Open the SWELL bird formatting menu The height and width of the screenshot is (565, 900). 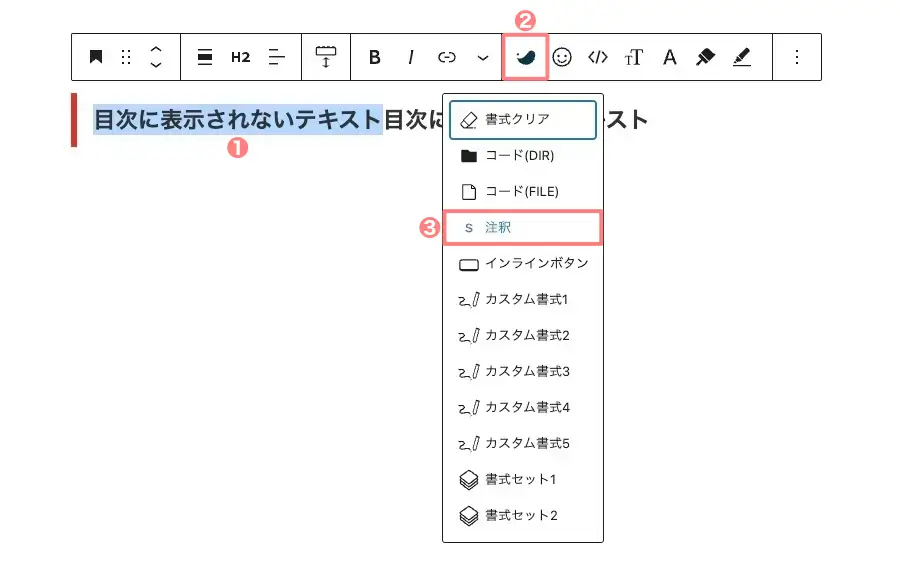(x=525, y=57)
